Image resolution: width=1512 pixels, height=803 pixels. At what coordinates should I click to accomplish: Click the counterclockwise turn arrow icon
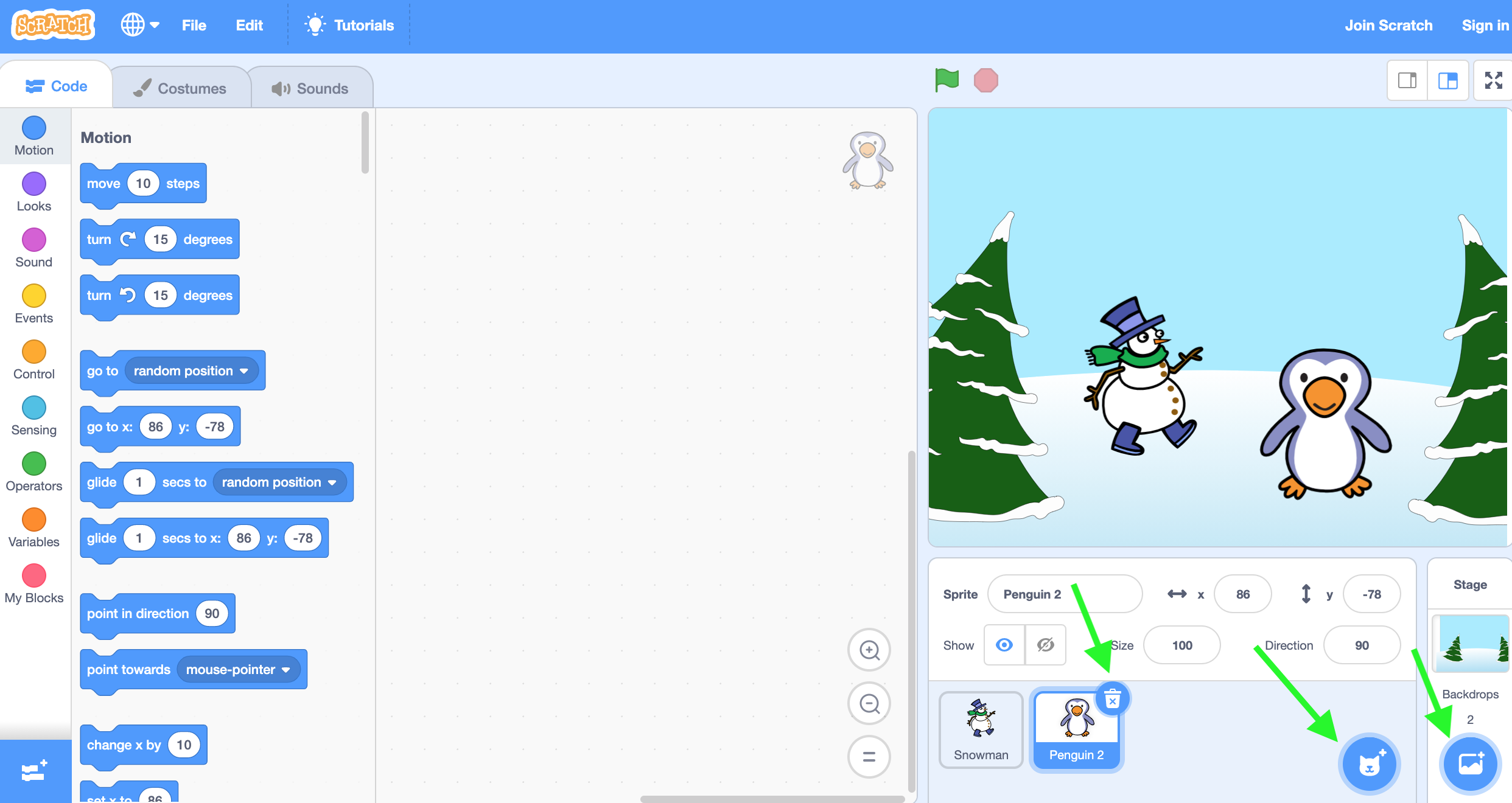[128, 295]
